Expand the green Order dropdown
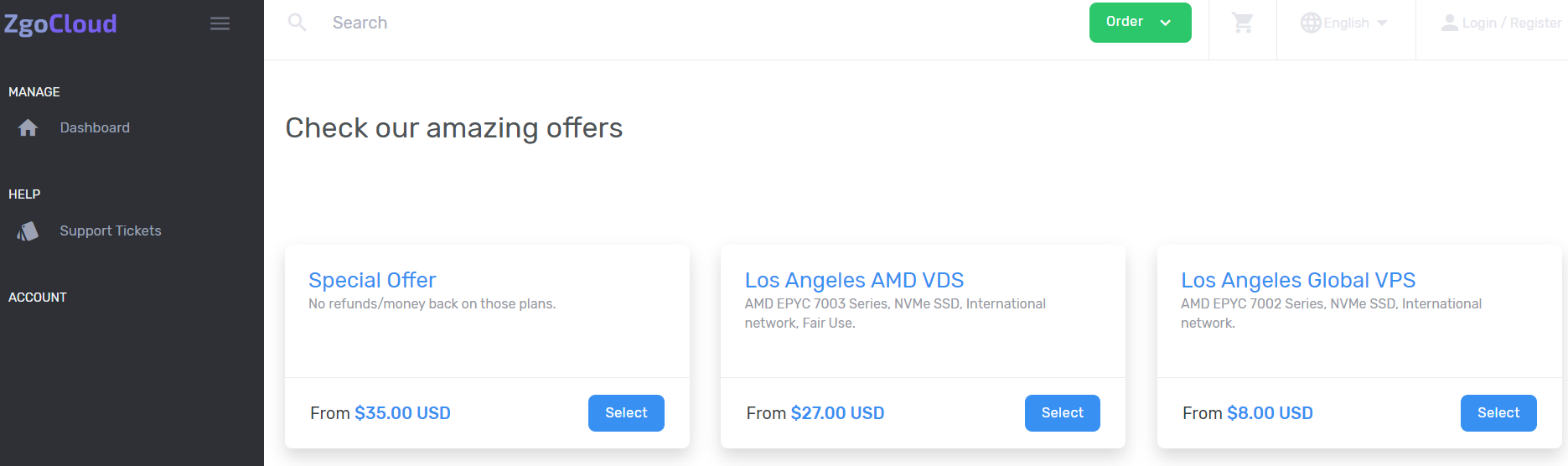Viewport: 1568px width, 466px height. pos(1140,23)
